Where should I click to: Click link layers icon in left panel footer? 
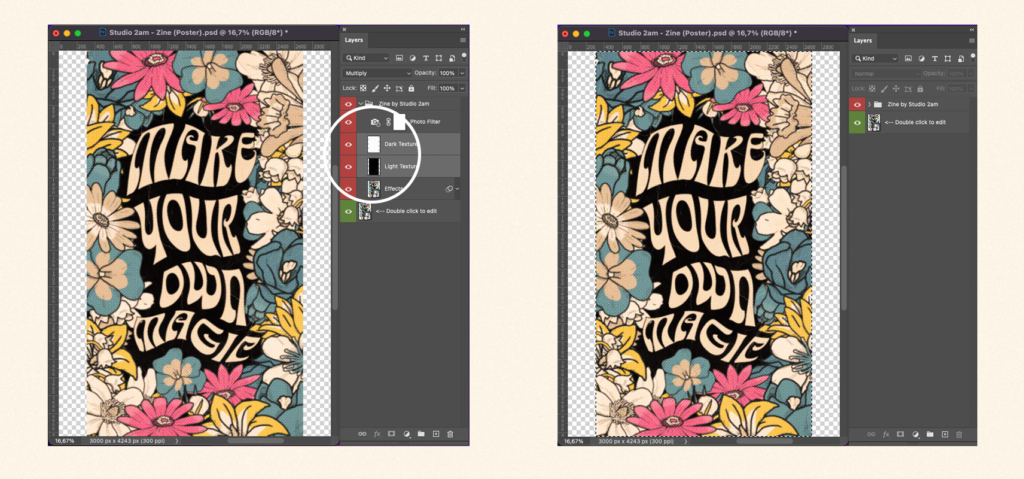coord(362,434)
